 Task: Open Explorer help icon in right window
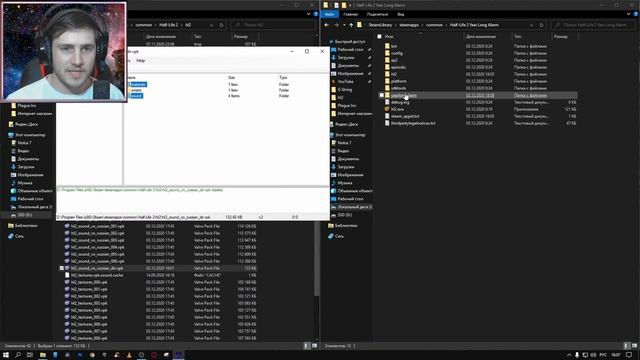pos(636,14)
